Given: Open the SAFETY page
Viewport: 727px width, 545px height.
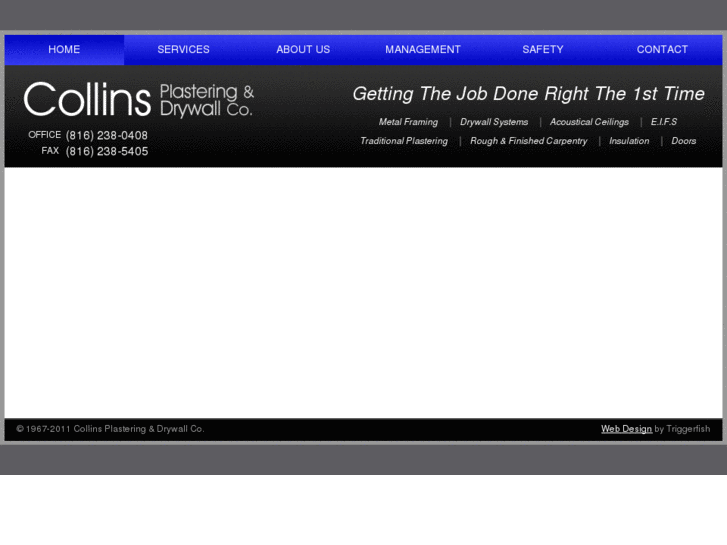Looking at the screenshot, I should 542,50.
